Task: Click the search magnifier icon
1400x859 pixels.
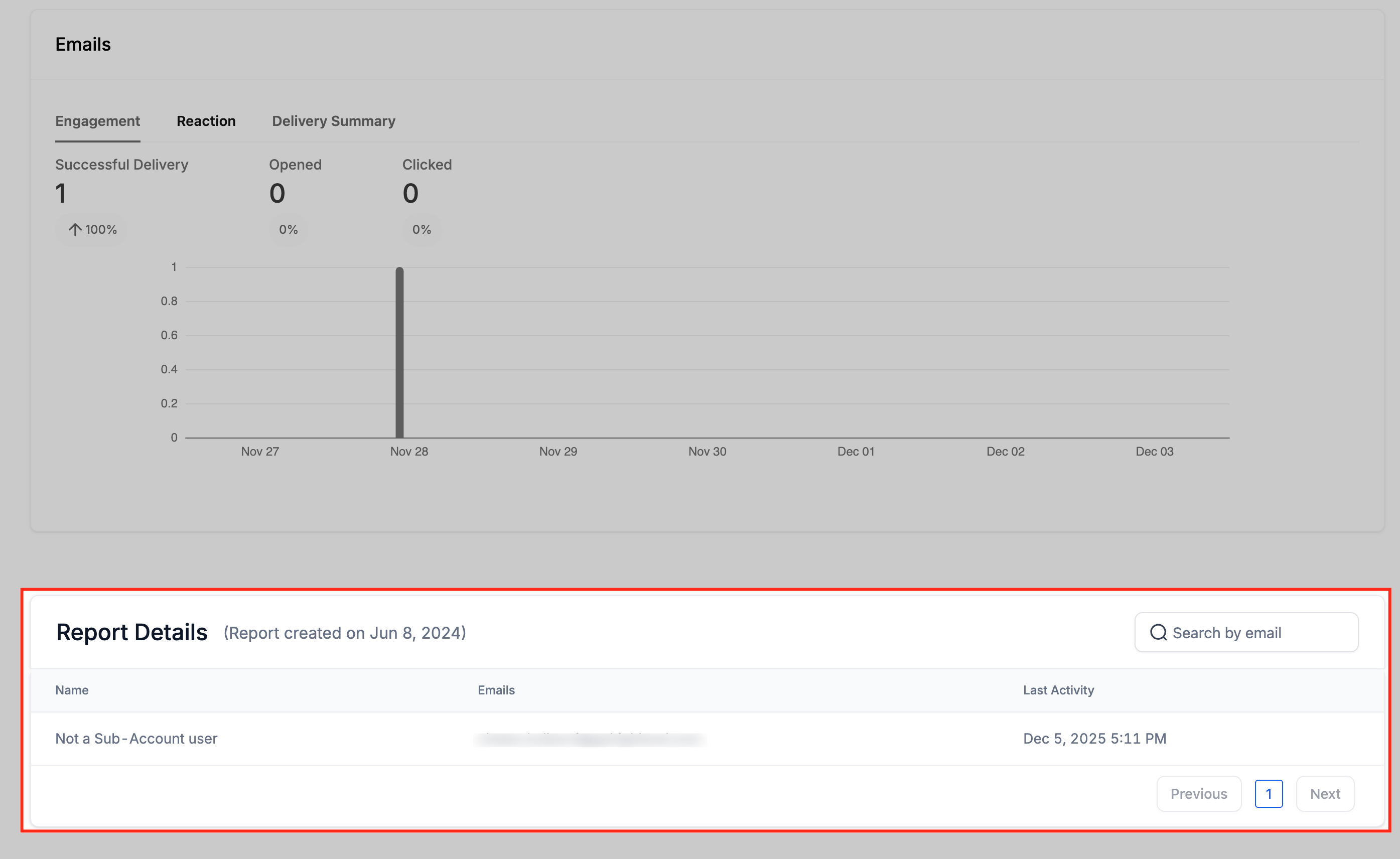Action: tap(1158, 632)
